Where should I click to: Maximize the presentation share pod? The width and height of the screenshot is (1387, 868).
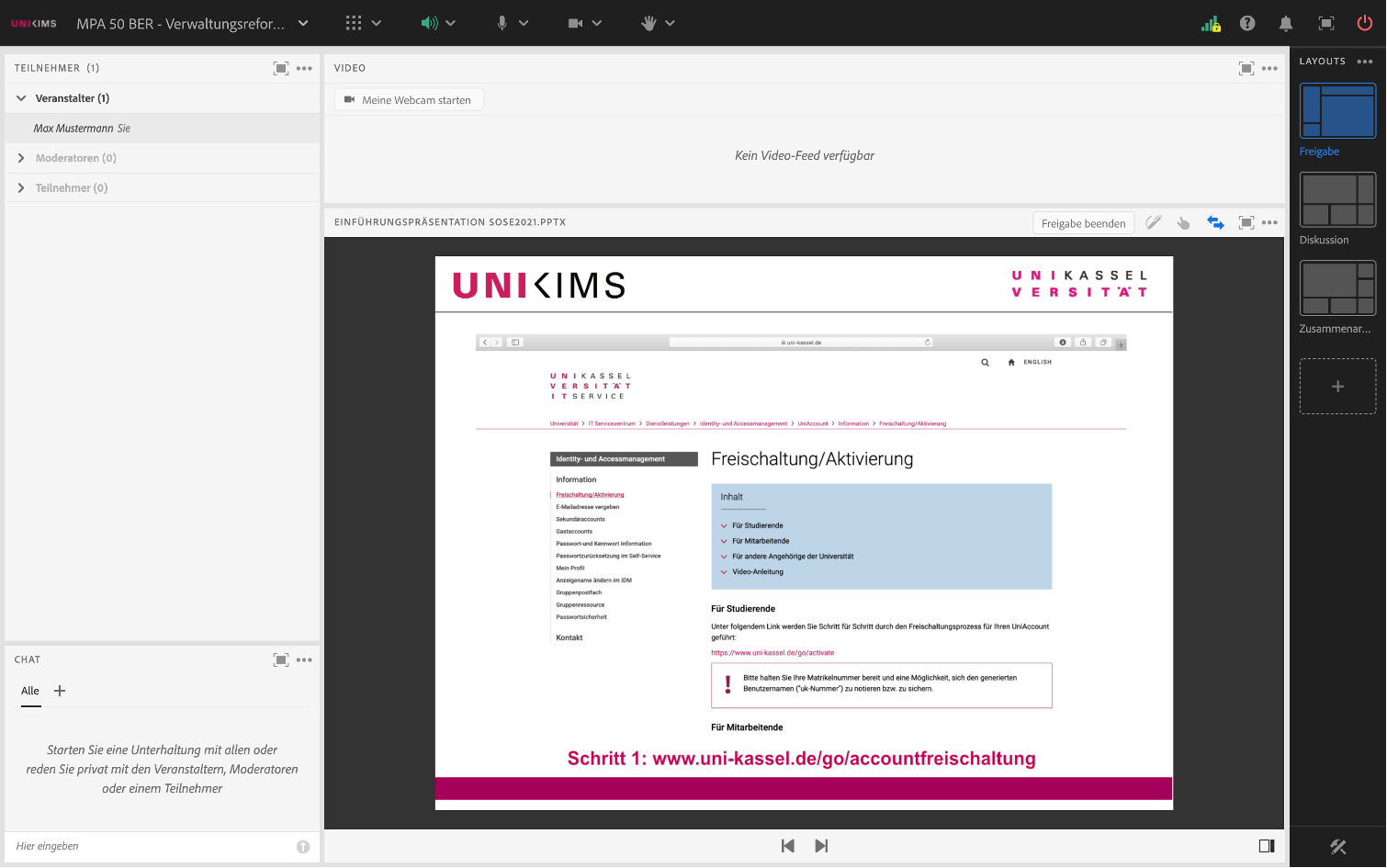[1246, 222]
